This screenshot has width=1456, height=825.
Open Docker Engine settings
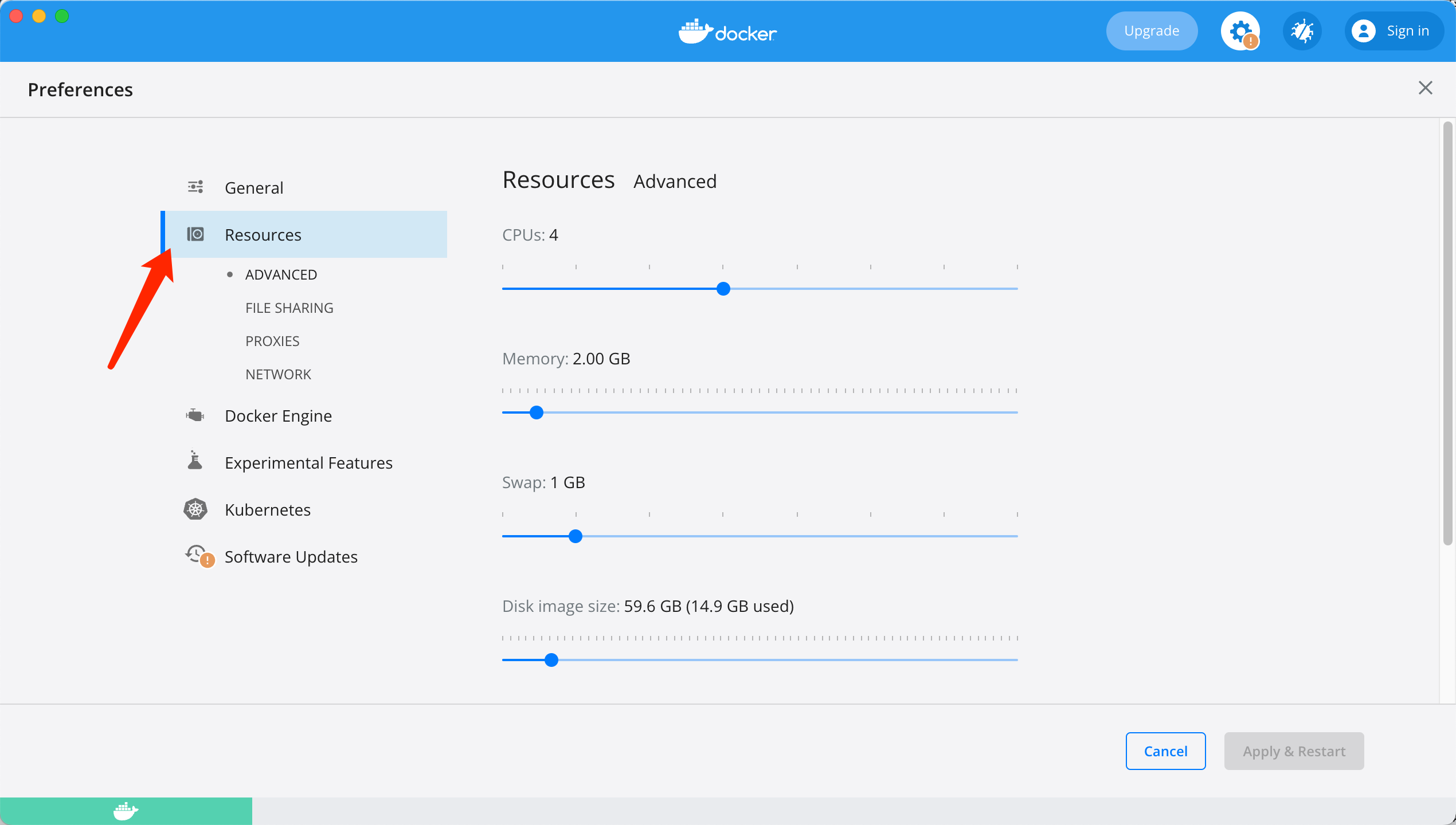pyautogui.click(x=304, y=415)
